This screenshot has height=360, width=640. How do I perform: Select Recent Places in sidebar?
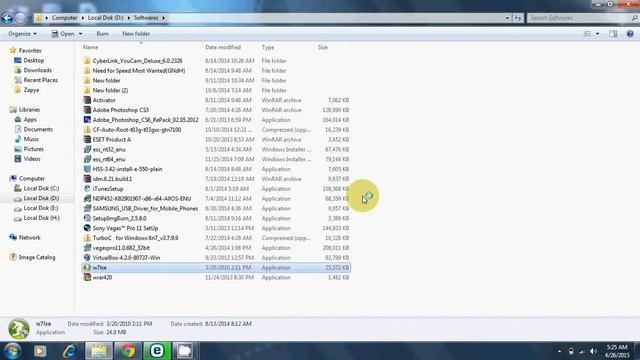pyautogui.click(x=40, y=80)
